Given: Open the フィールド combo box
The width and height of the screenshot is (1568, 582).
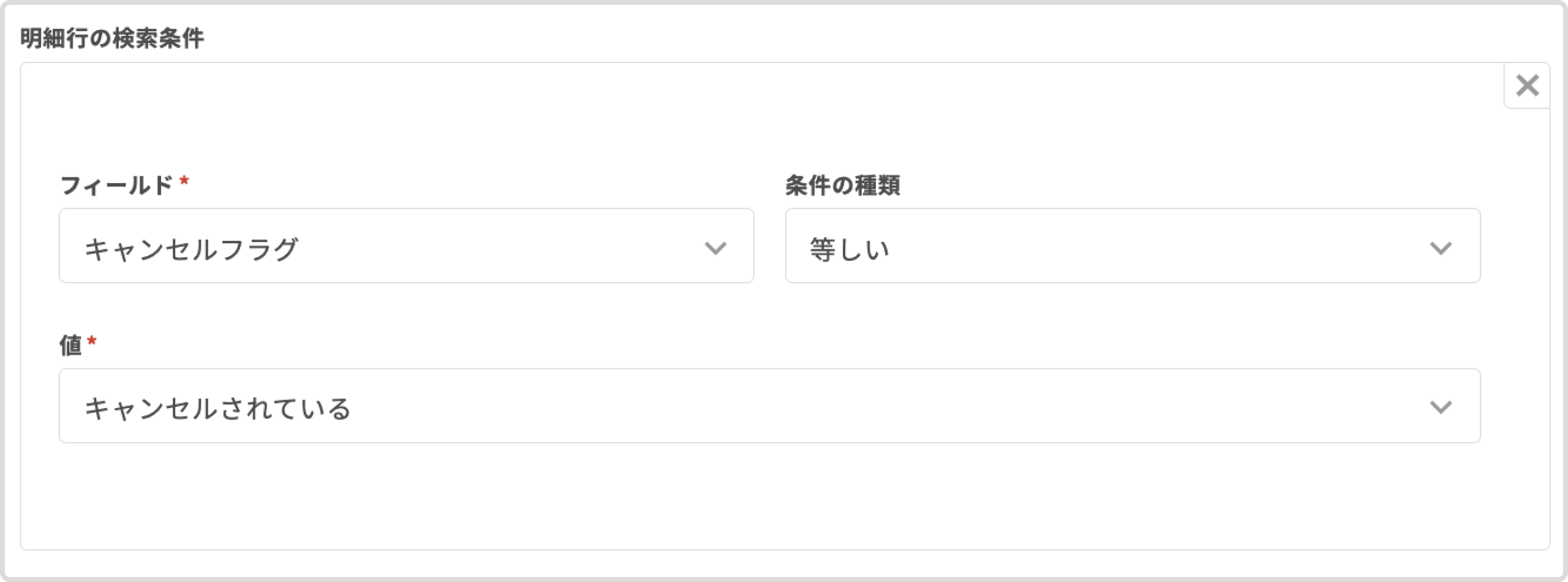Looking at the screenshot, I should (405, 246).
